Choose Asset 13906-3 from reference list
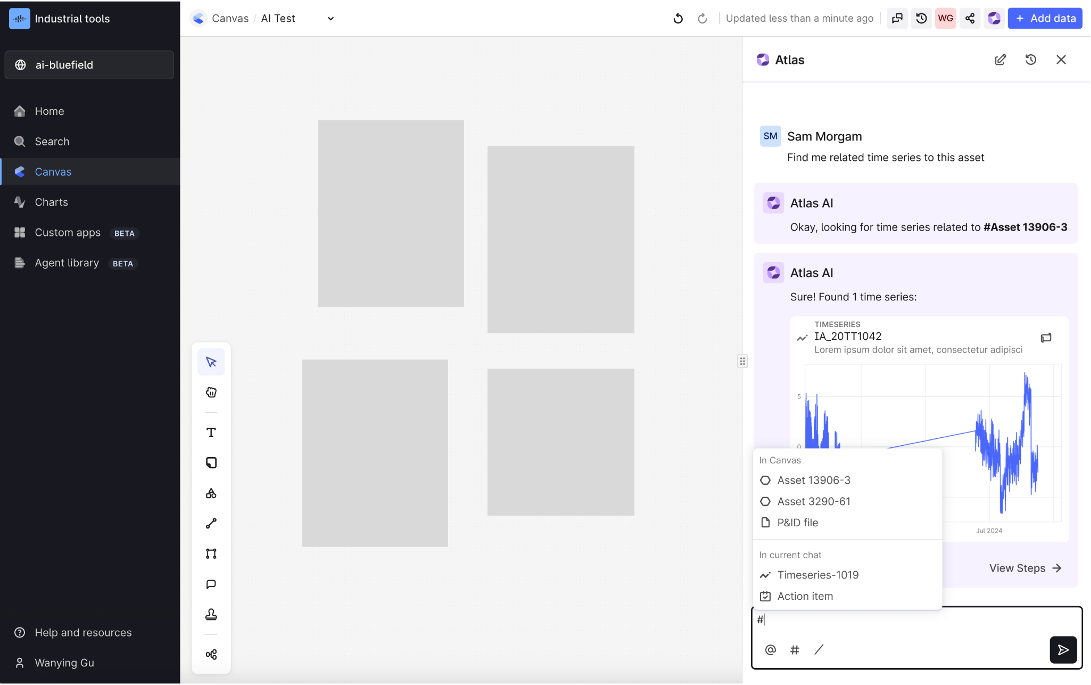The width and height of the screenshot is (1091, 685). tap(813, 480)
